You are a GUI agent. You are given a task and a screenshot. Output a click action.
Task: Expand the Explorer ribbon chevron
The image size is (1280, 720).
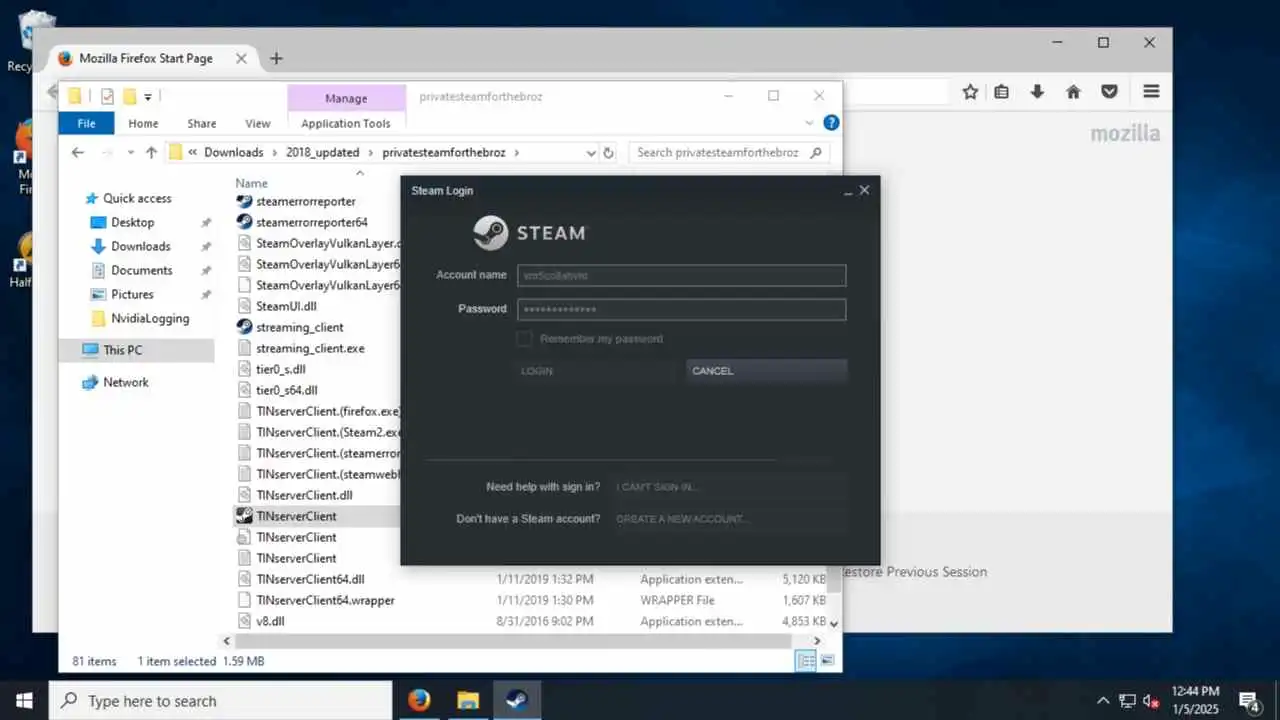click(x=810, y=123)
